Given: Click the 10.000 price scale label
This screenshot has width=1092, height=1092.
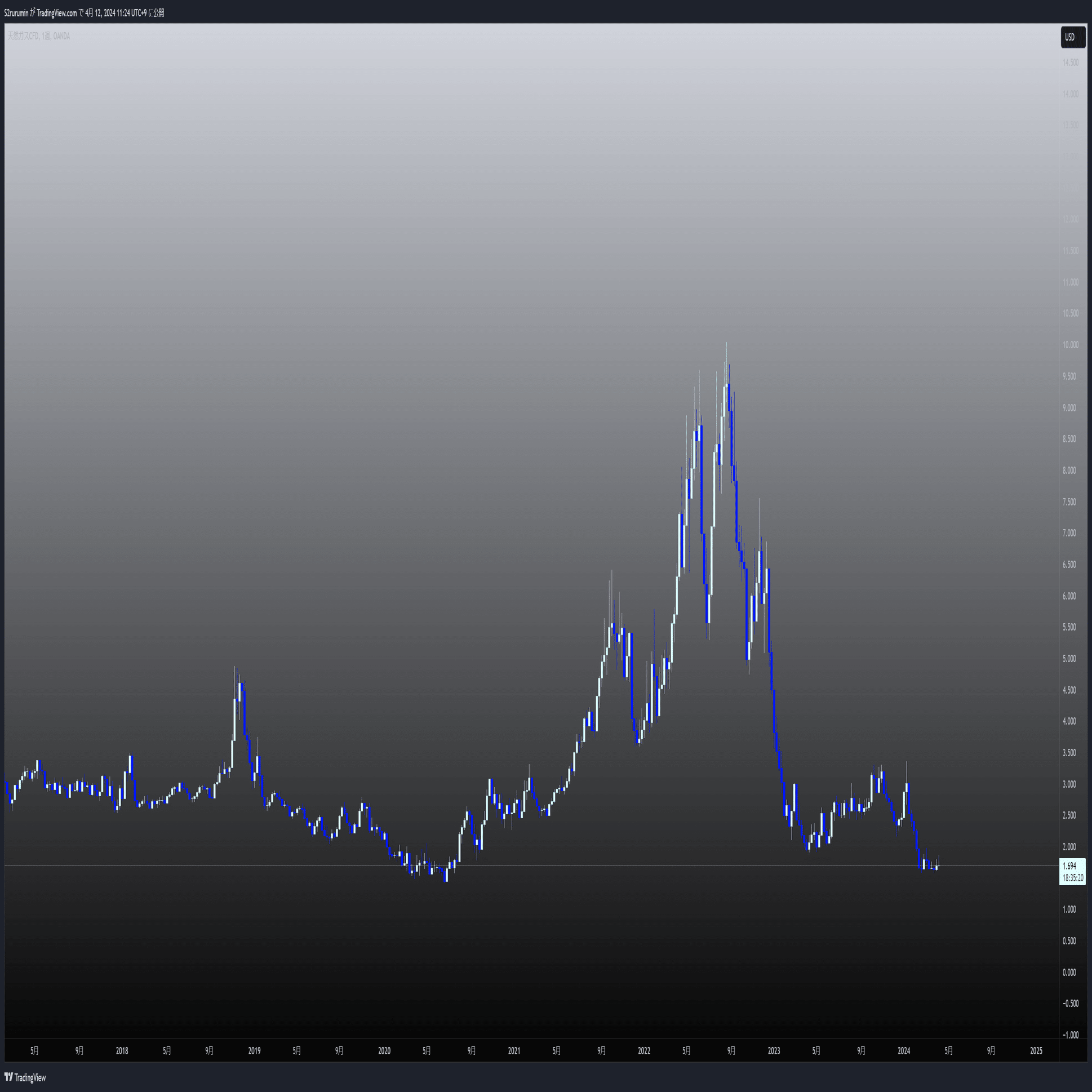Looking at the screenshot, I should [1070, 345].
